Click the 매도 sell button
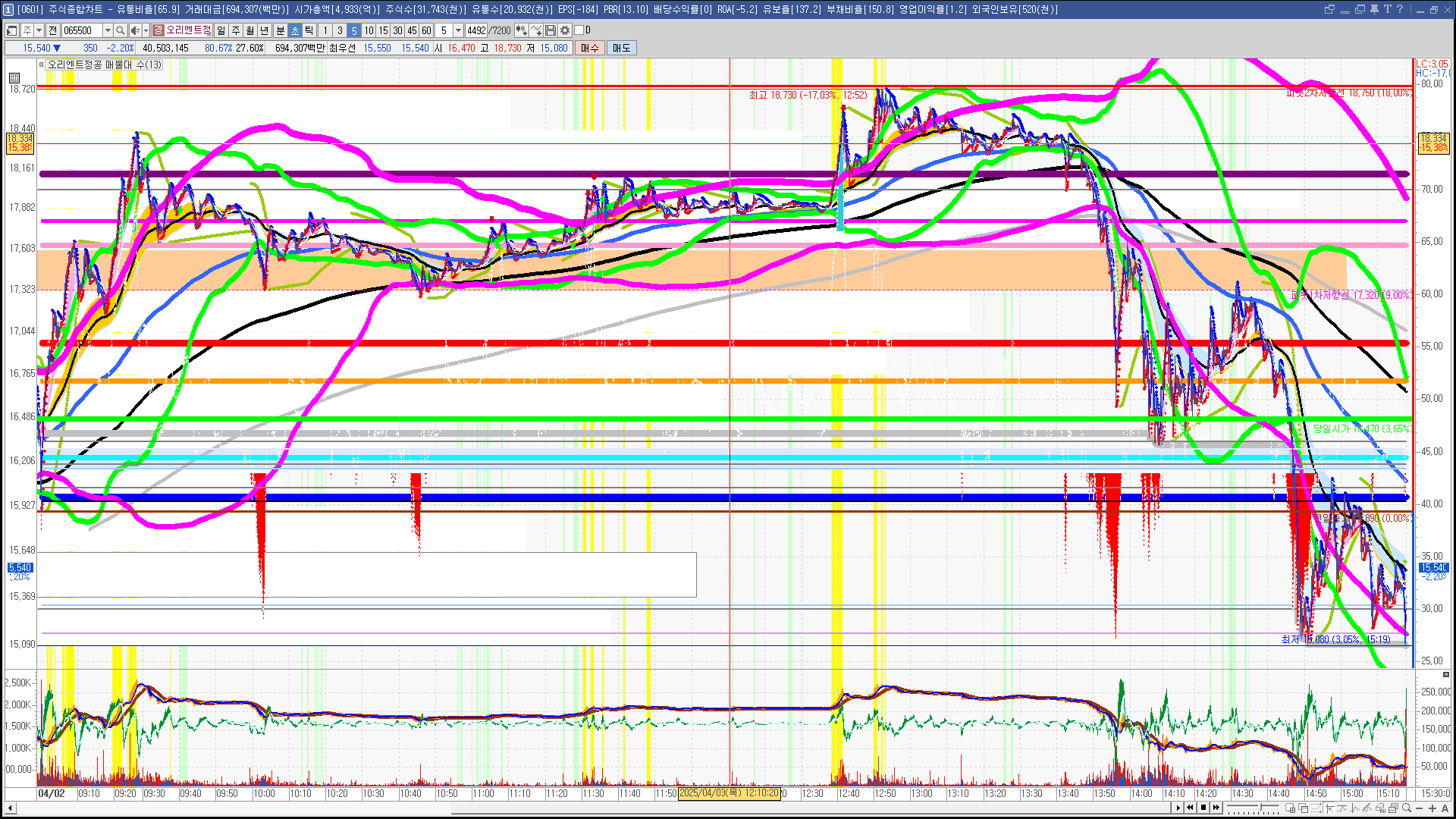 621,48
